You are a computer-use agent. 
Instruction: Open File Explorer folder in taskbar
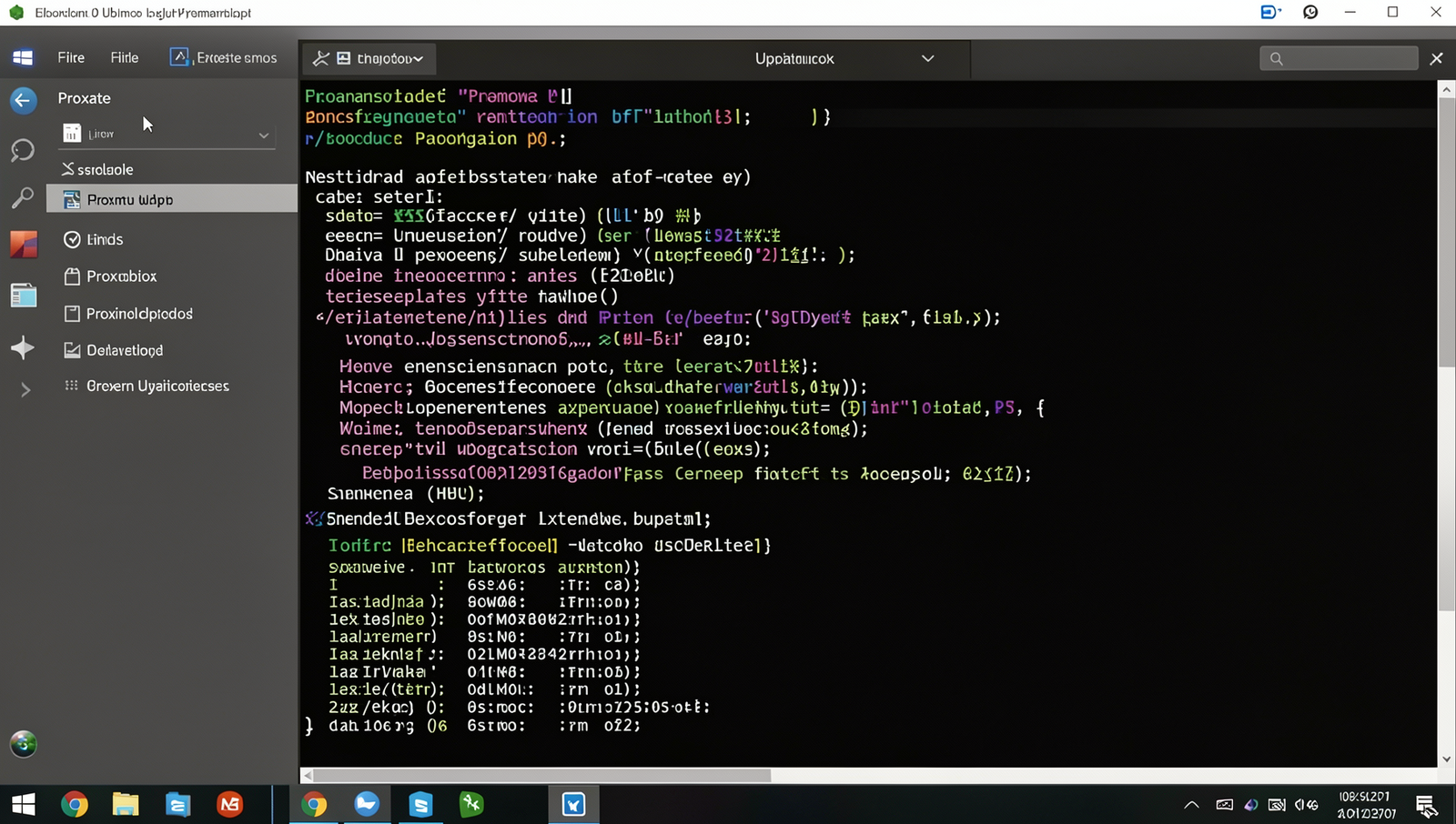pos(126,805)
